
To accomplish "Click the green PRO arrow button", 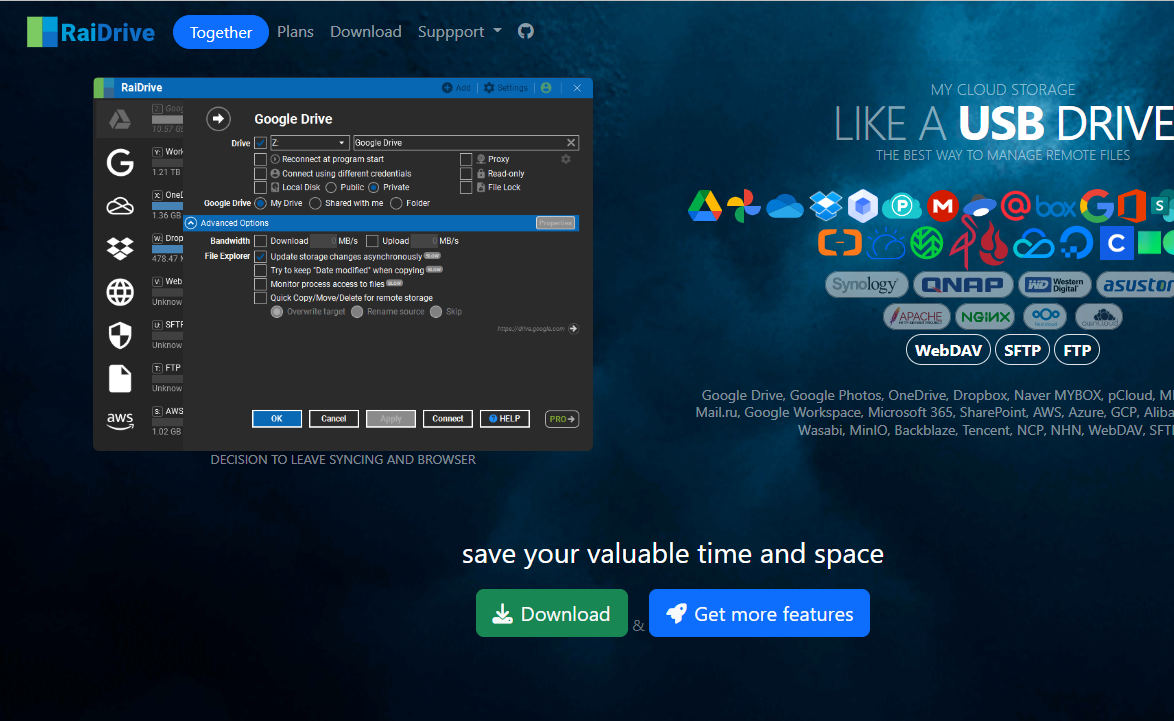I will click(562, 419).
